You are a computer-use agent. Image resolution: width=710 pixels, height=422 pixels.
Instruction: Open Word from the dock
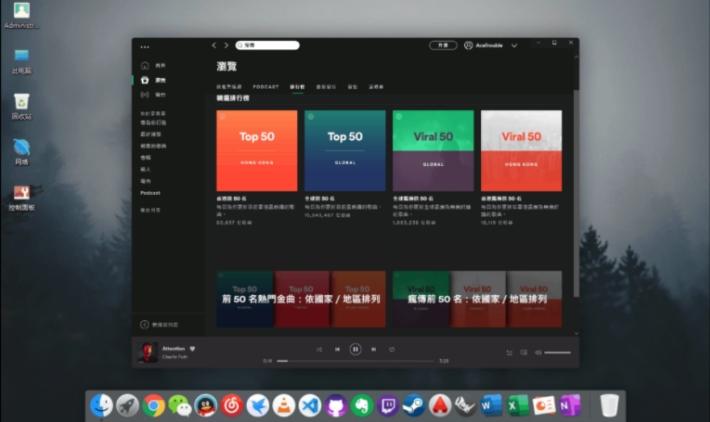(492, 405)
